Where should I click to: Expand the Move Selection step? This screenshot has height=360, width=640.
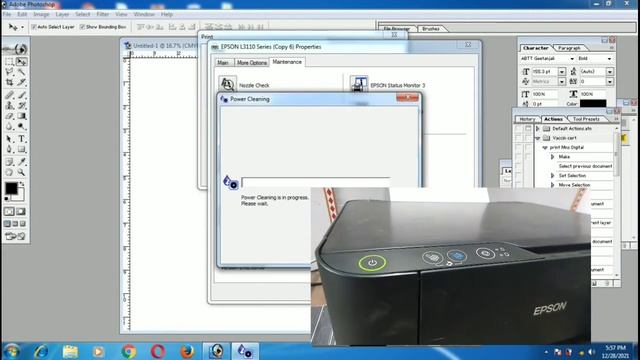(x=553, y=185)
